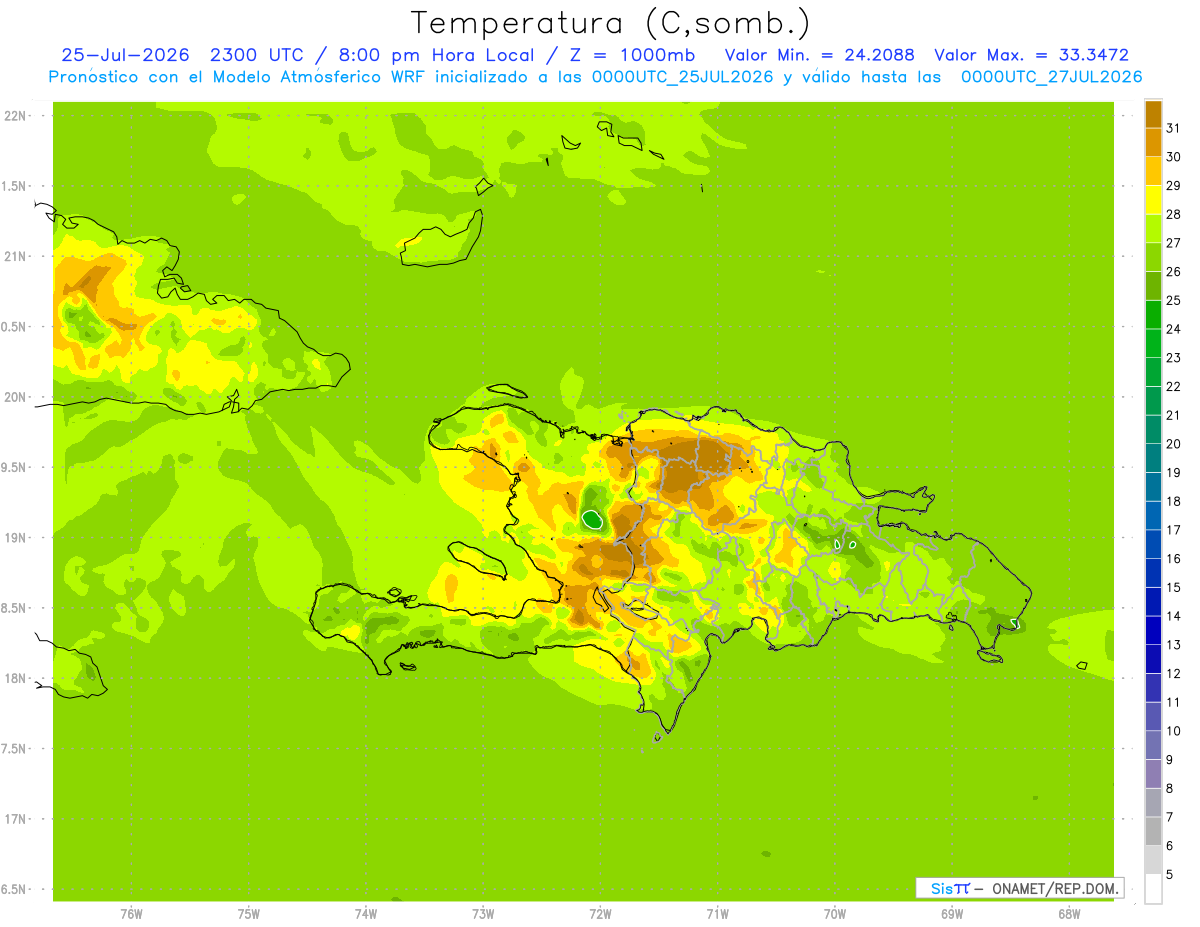Image resolution: width=1200 pixels, height=927 pixels.
Task: Click the 'Valor Min. = 24.2088' value
Action: coord(820,55)
